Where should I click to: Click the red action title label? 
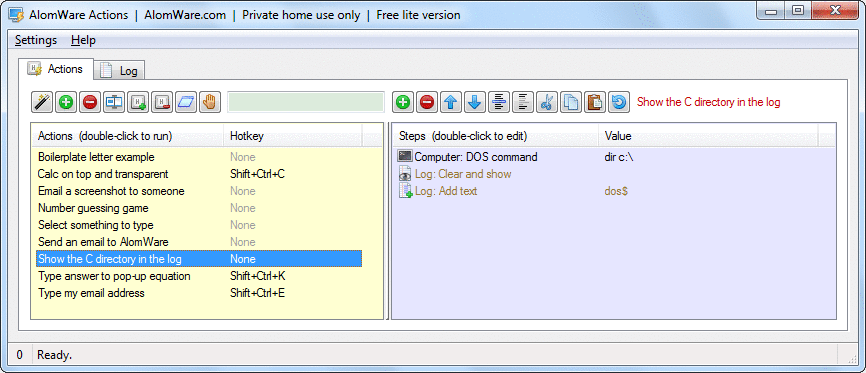point(709,102)
